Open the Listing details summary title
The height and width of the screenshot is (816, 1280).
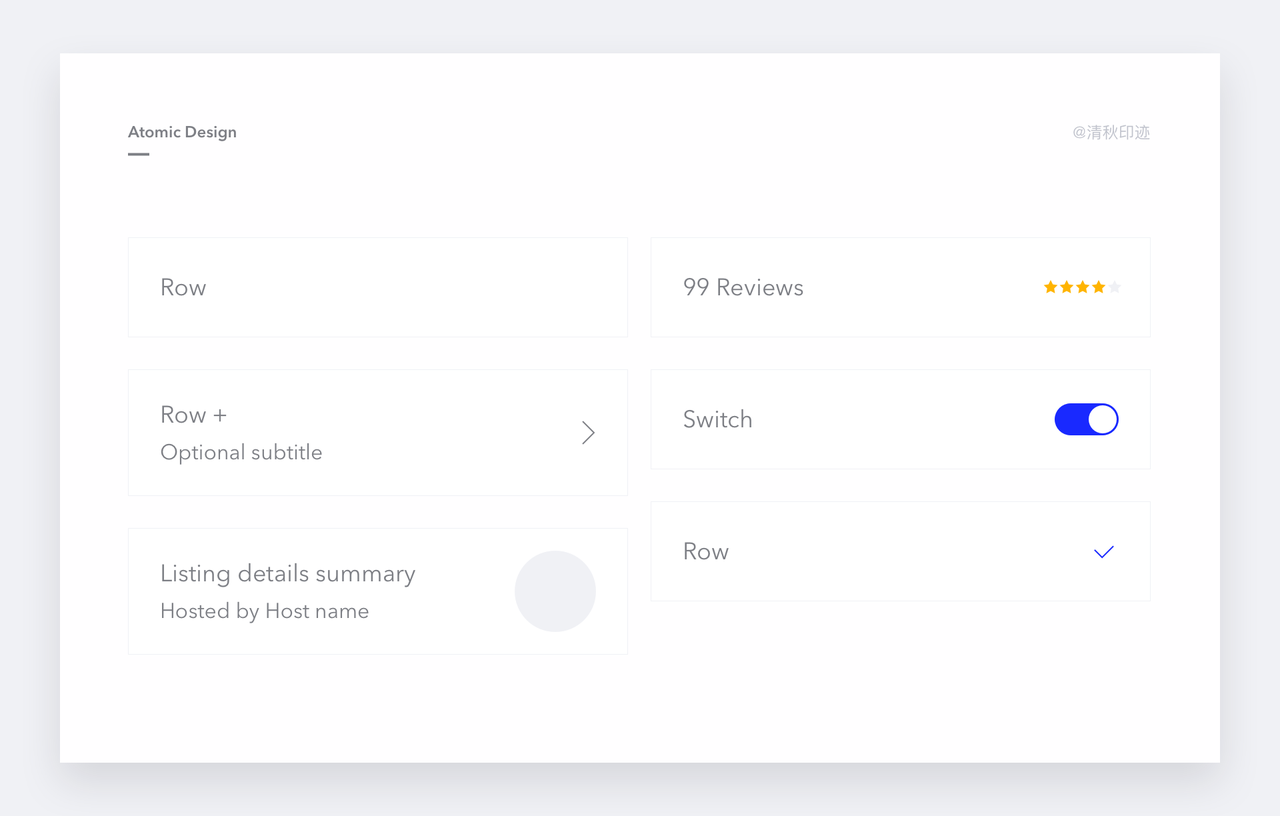click(x=287, y=573)
